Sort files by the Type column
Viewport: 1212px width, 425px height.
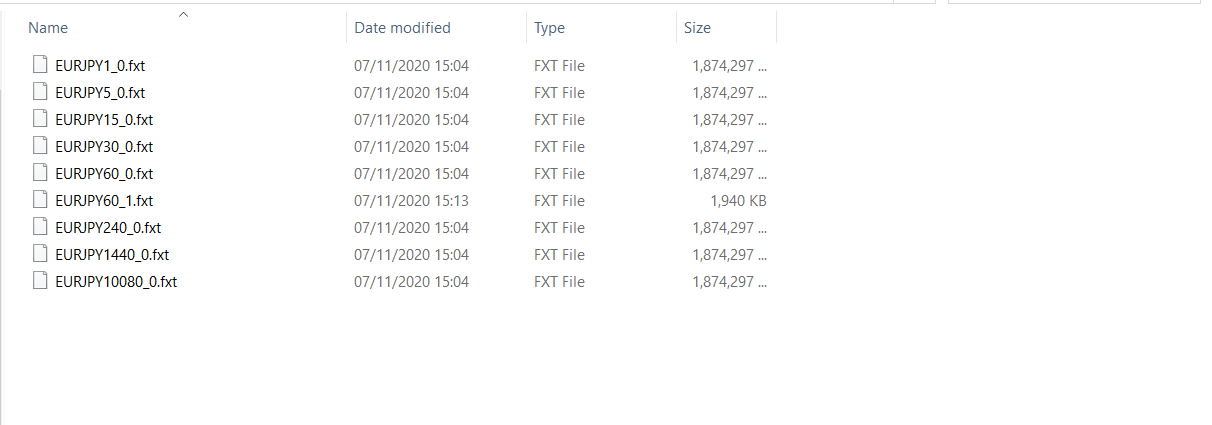pyautogui.click(x=549, y=28)
